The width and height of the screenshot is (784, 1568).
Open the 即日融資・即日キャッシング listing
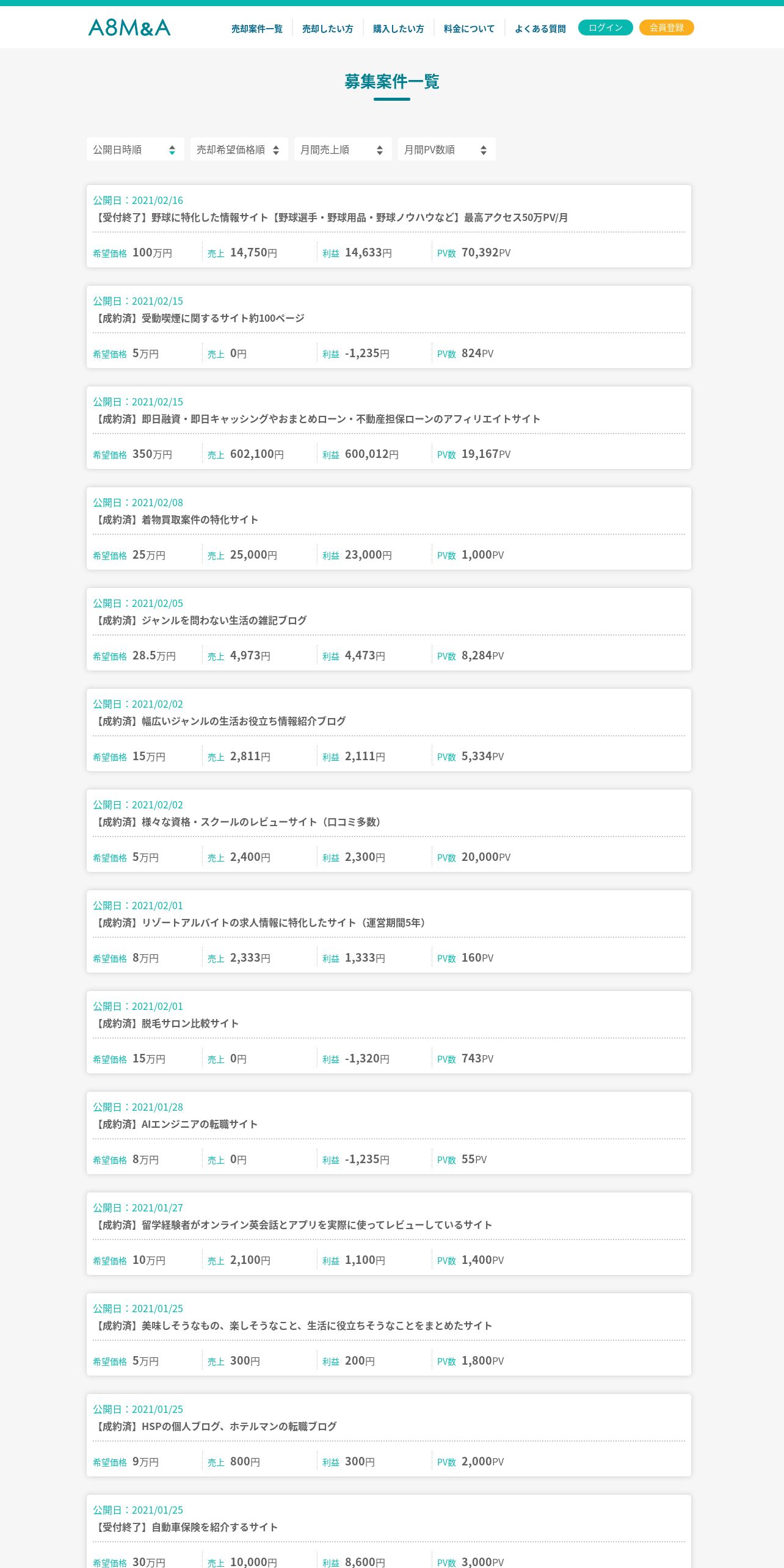[x=389, y=427]
